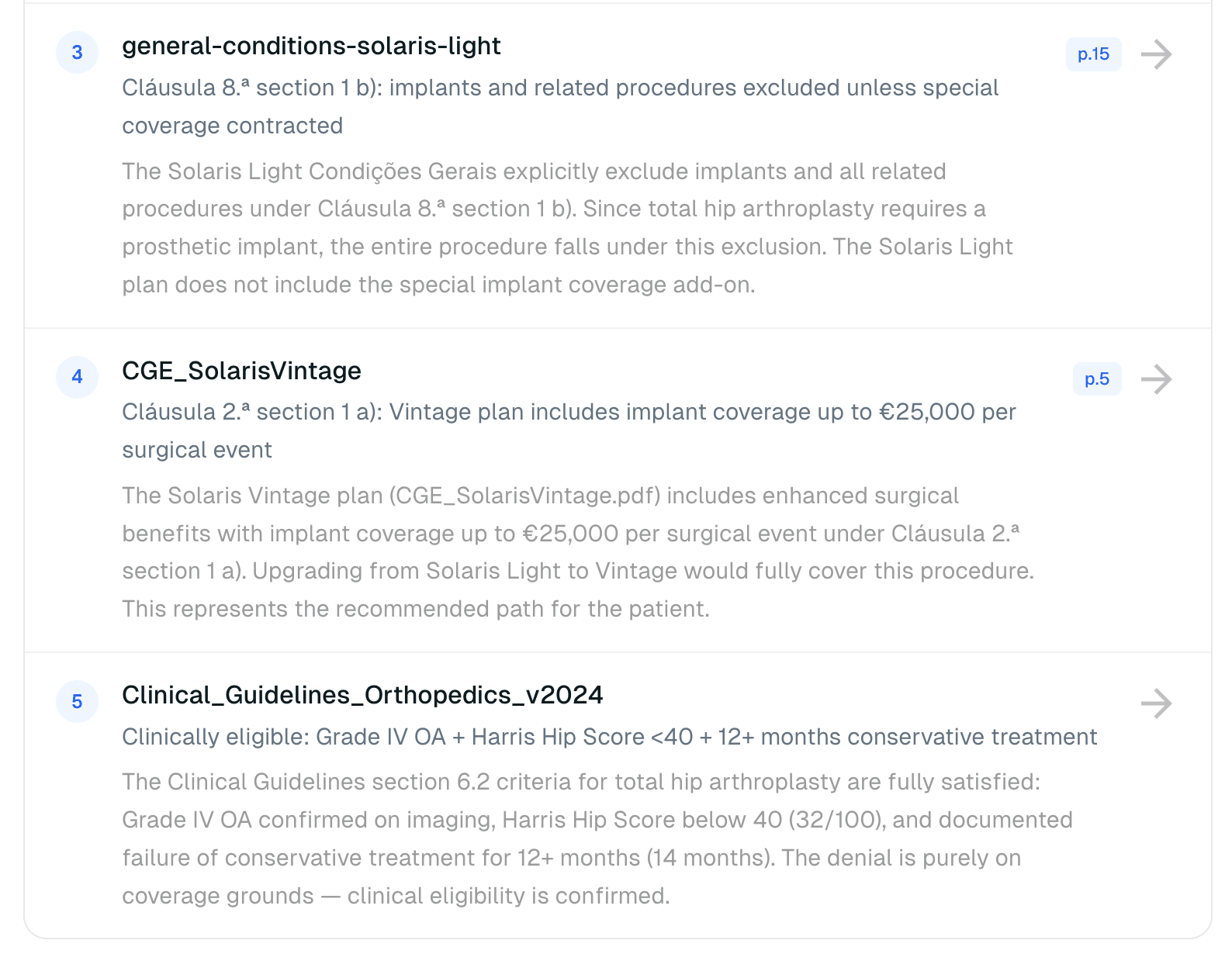Select the circled number 4 citation badge
This screenshot has height=954, width=1232.
[76, 377]
